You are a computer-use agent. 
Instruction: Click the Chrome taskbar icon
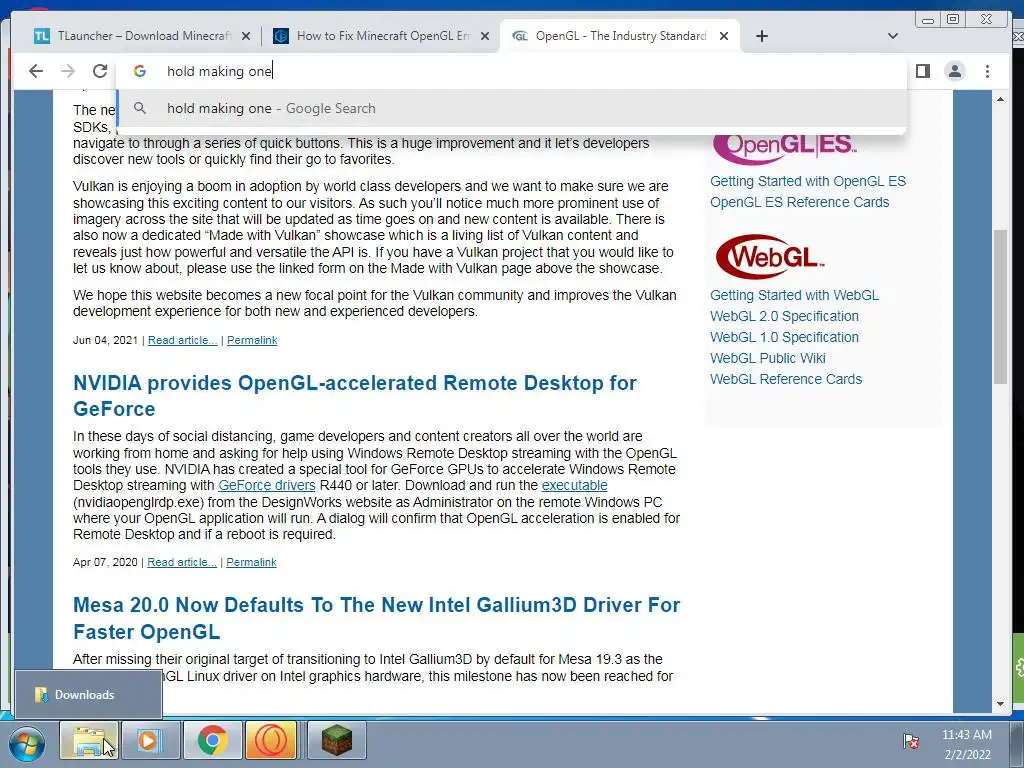pos(212,741)
